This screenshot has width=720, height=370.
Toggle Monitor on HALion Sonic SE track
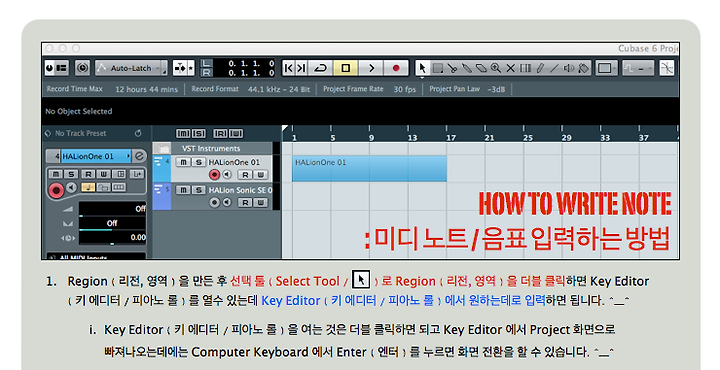pos(227,202)
